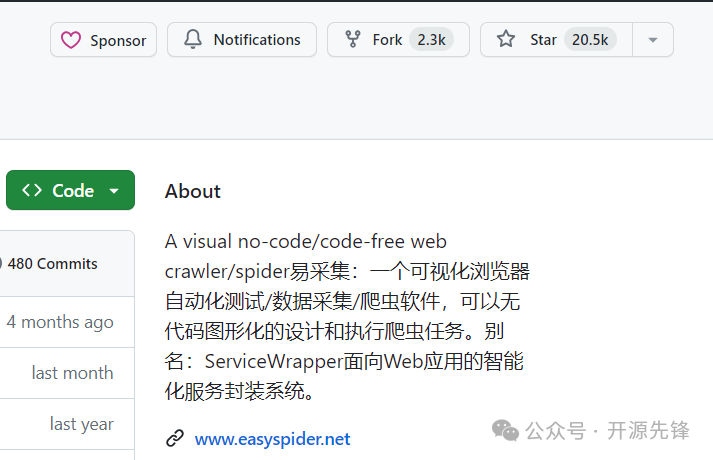Screen dimensions: 713x460
Task: Click the Star outline icon
Action: (506, 39)
